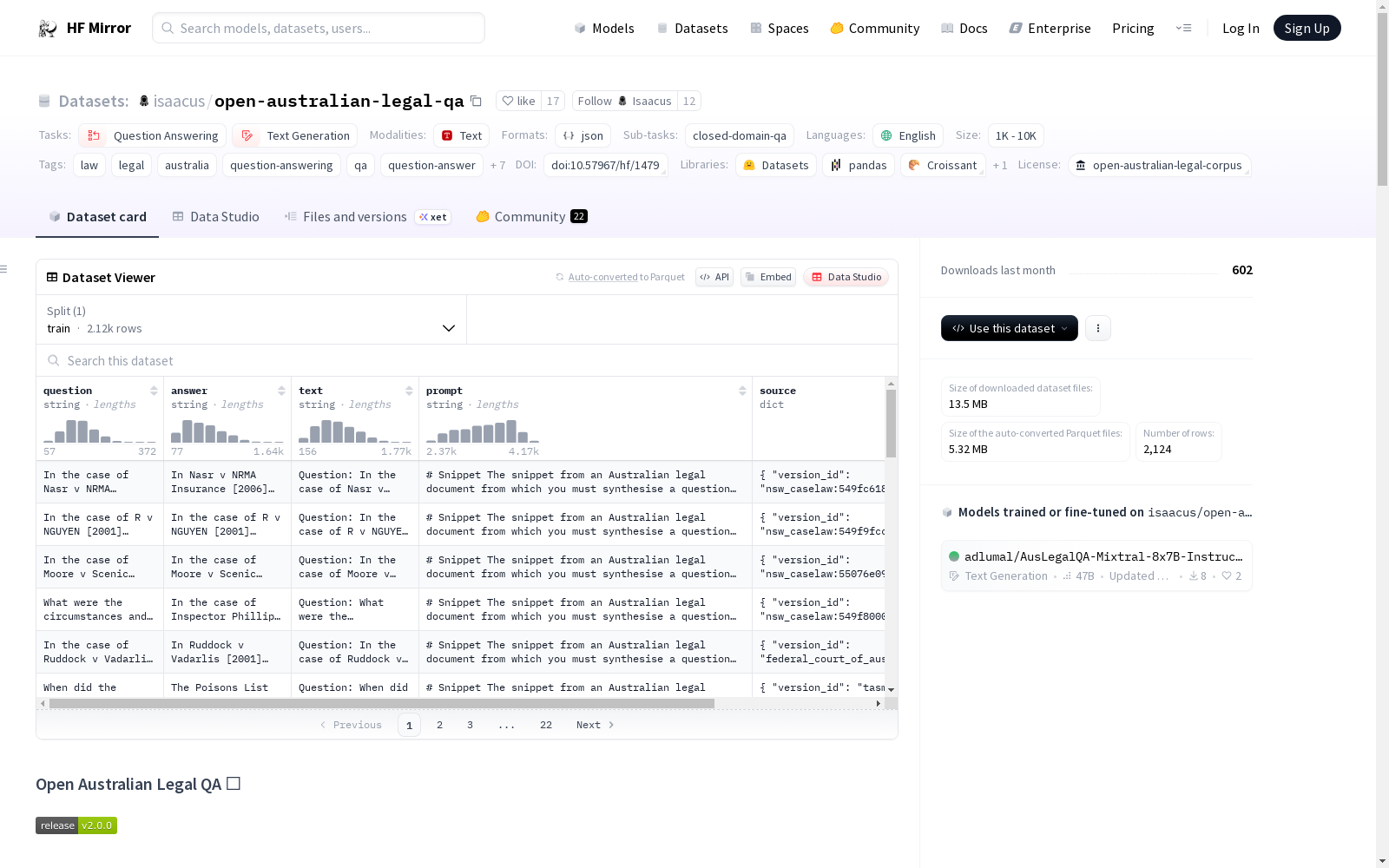Viewport: 1389px width, 868px height.
Task: Click the viewer horizontal scrollbar
Action: (x=382, y=703)
